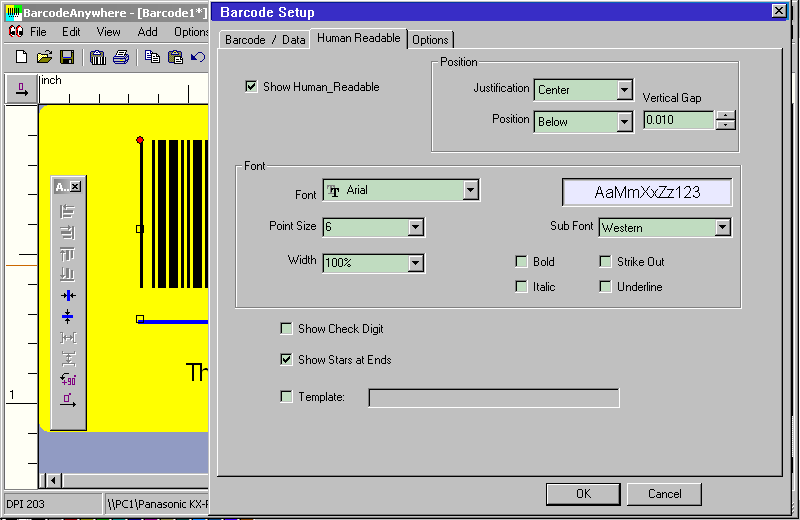
Task: Check the Show Check Digit box
Action: point(286,329)
